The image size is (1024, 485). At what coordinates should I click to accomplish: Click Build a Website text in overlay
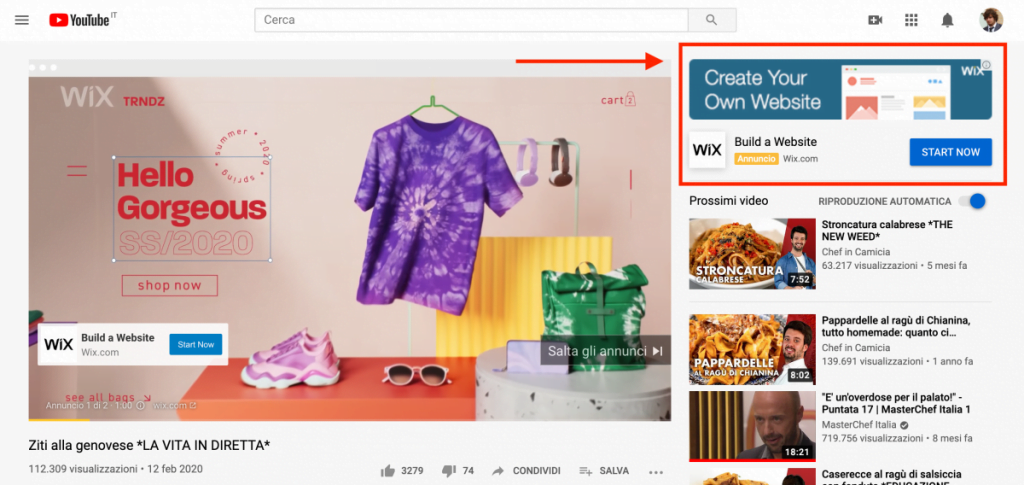[118, 338]
